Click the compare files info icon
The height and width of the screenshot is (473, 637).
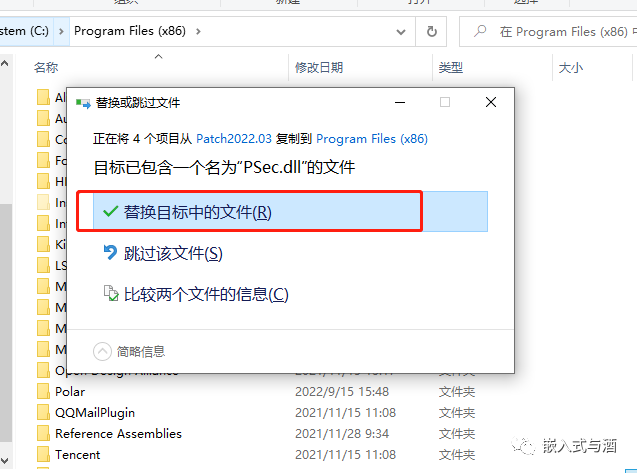click(110, 293)
